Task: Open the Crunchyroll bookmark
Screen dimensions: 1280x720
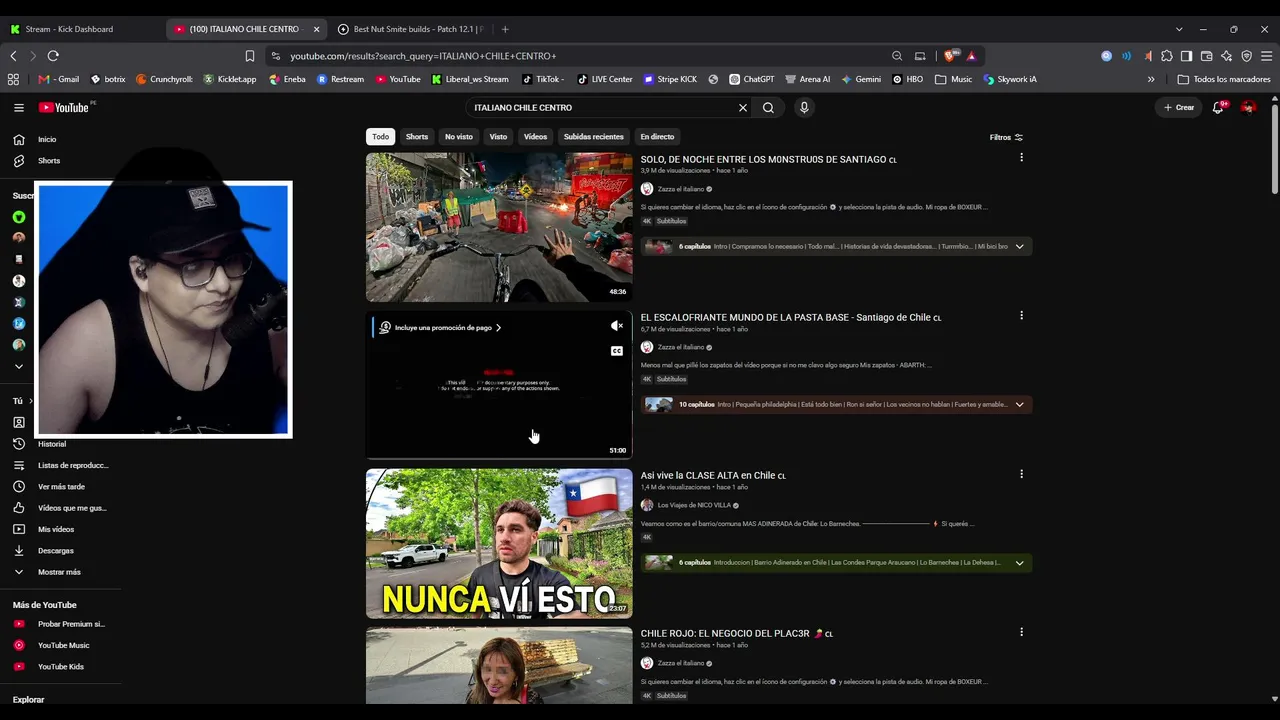Action: pyautogui.click(x=164, y=79)
